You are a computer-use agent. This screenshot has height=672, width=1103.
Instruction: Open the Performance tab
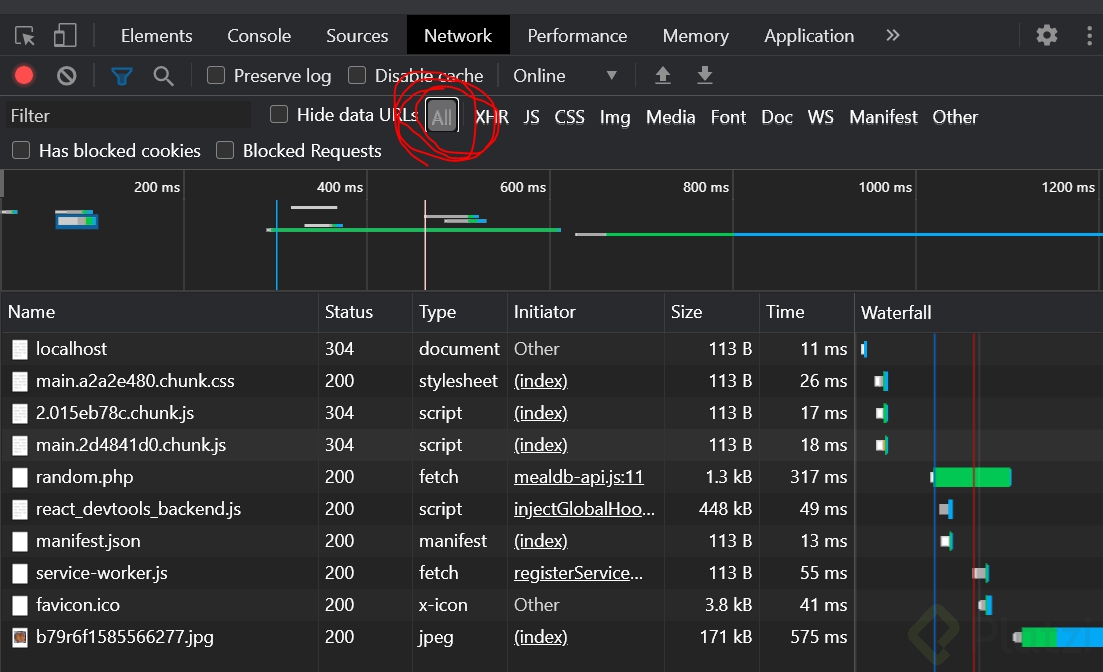tap(577, 36)
